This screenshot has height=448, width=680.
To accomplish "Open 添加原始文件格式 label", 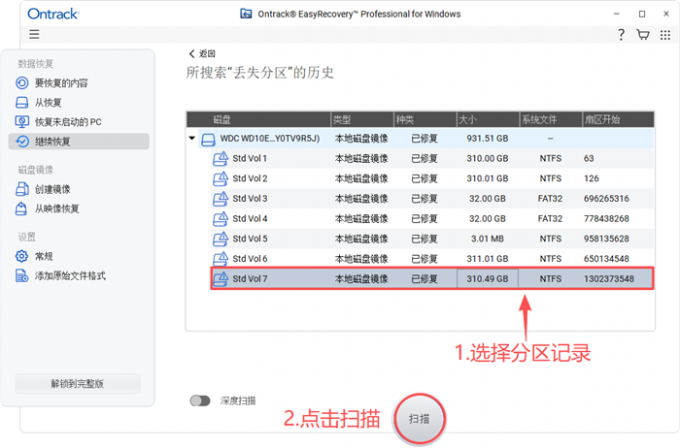I will [70, 276].
